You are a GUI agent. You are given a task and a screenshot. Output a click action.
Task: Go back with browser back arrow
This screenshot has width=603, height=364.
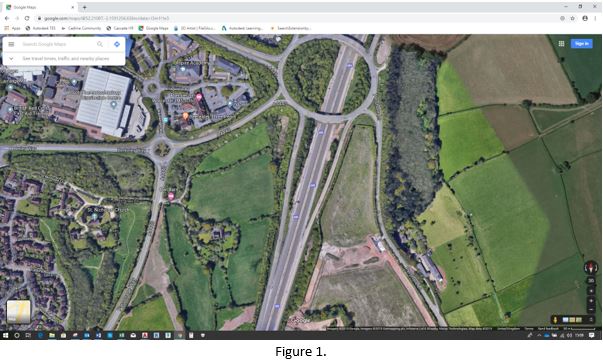[7, 18]
